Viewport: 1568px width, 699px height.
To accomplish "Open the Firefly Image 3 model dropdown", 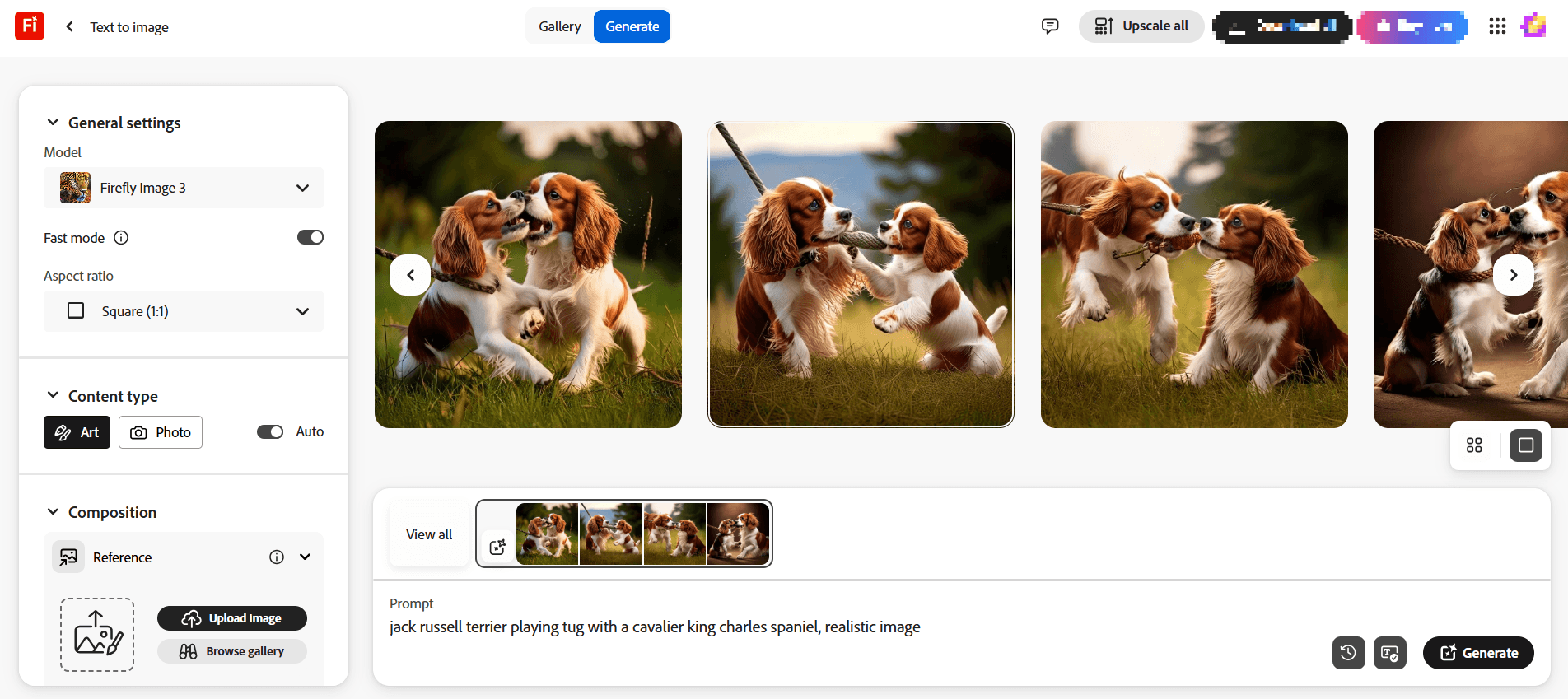I will click(x=184, y=188).
